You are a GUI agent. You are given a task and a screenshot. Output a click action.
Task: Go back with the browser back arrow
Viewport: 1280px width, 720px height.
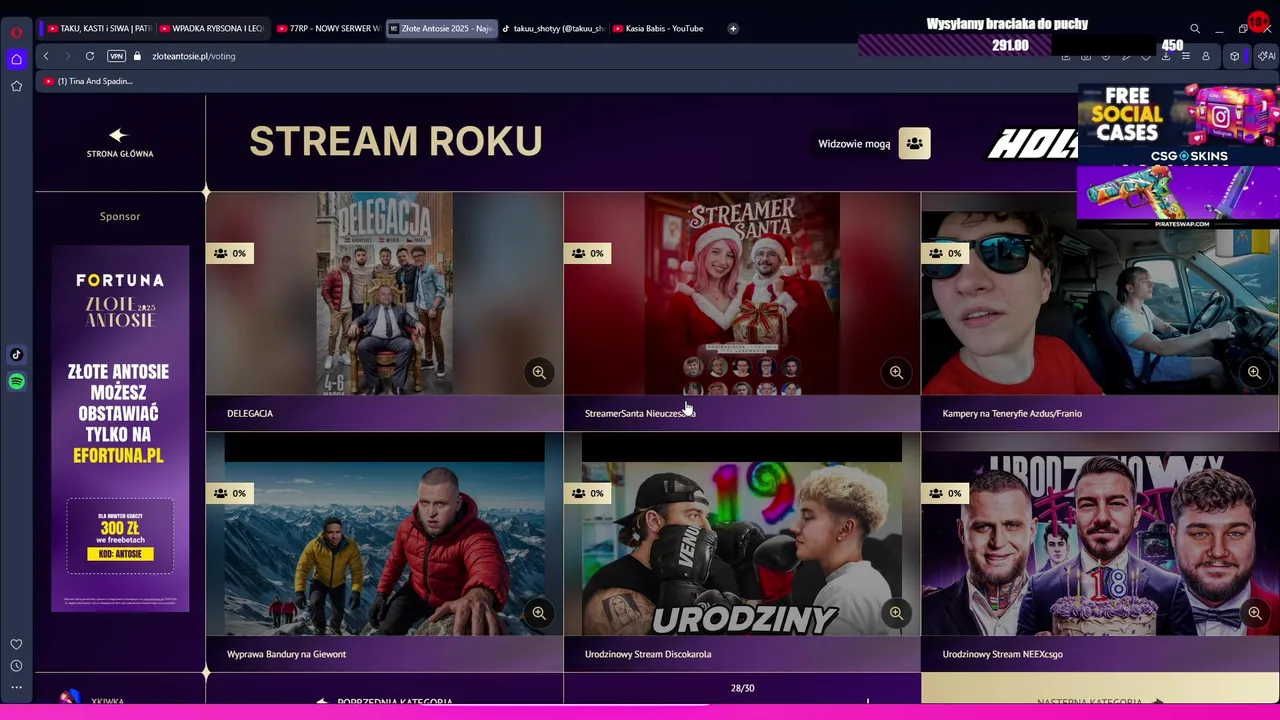(x=46, y=56)
